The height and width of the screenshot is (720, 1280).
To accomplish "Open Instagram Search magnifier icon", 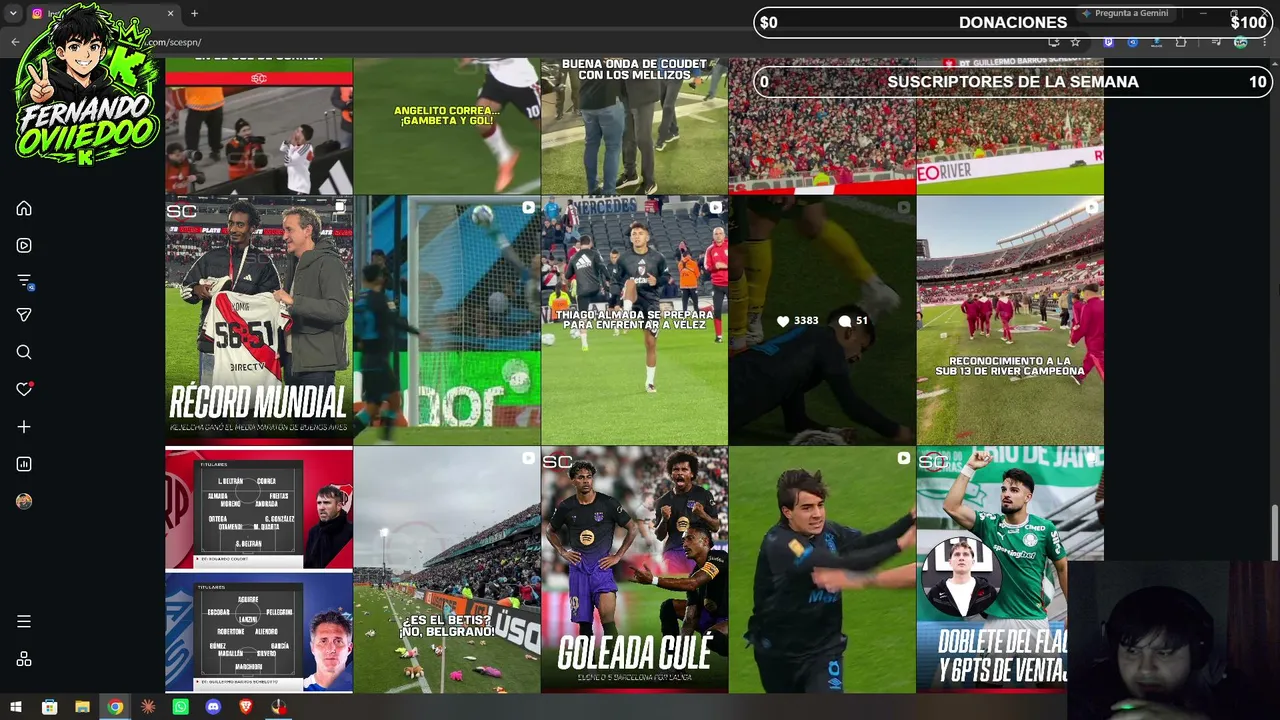I will 24,352.
